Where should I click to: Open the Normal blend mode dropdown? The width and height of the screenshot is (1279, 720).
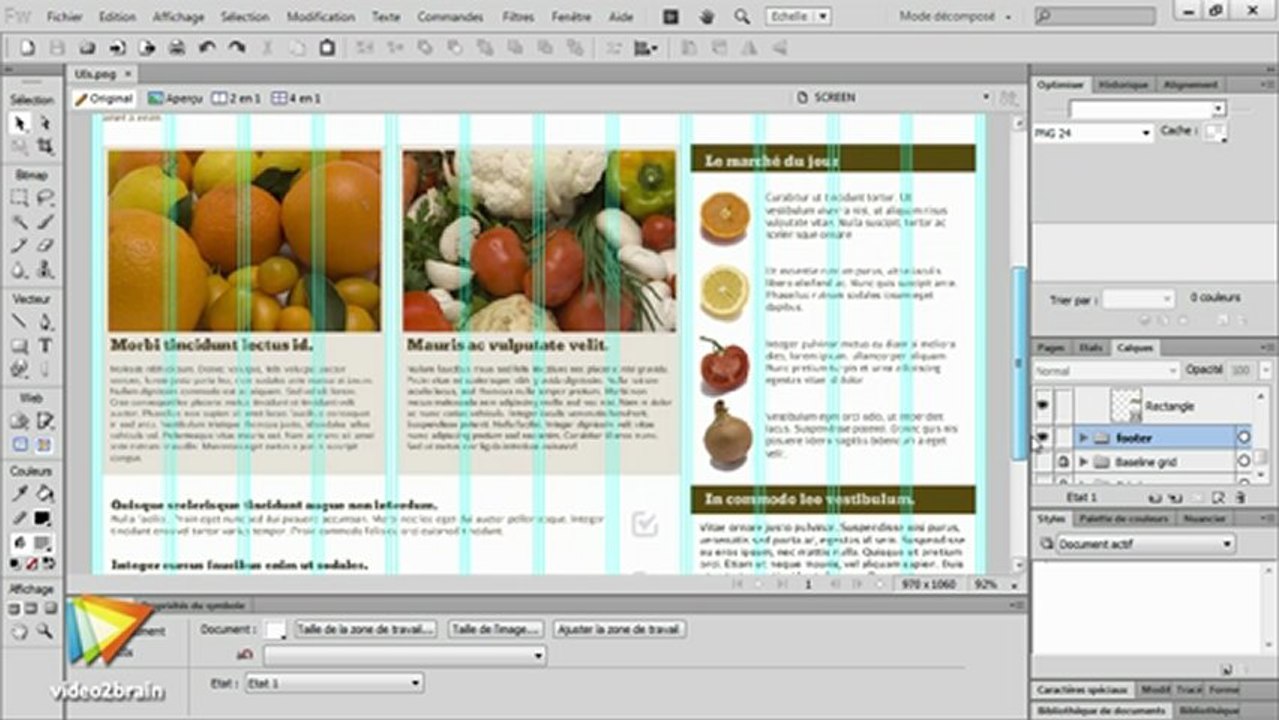[x=1107, y=371]
